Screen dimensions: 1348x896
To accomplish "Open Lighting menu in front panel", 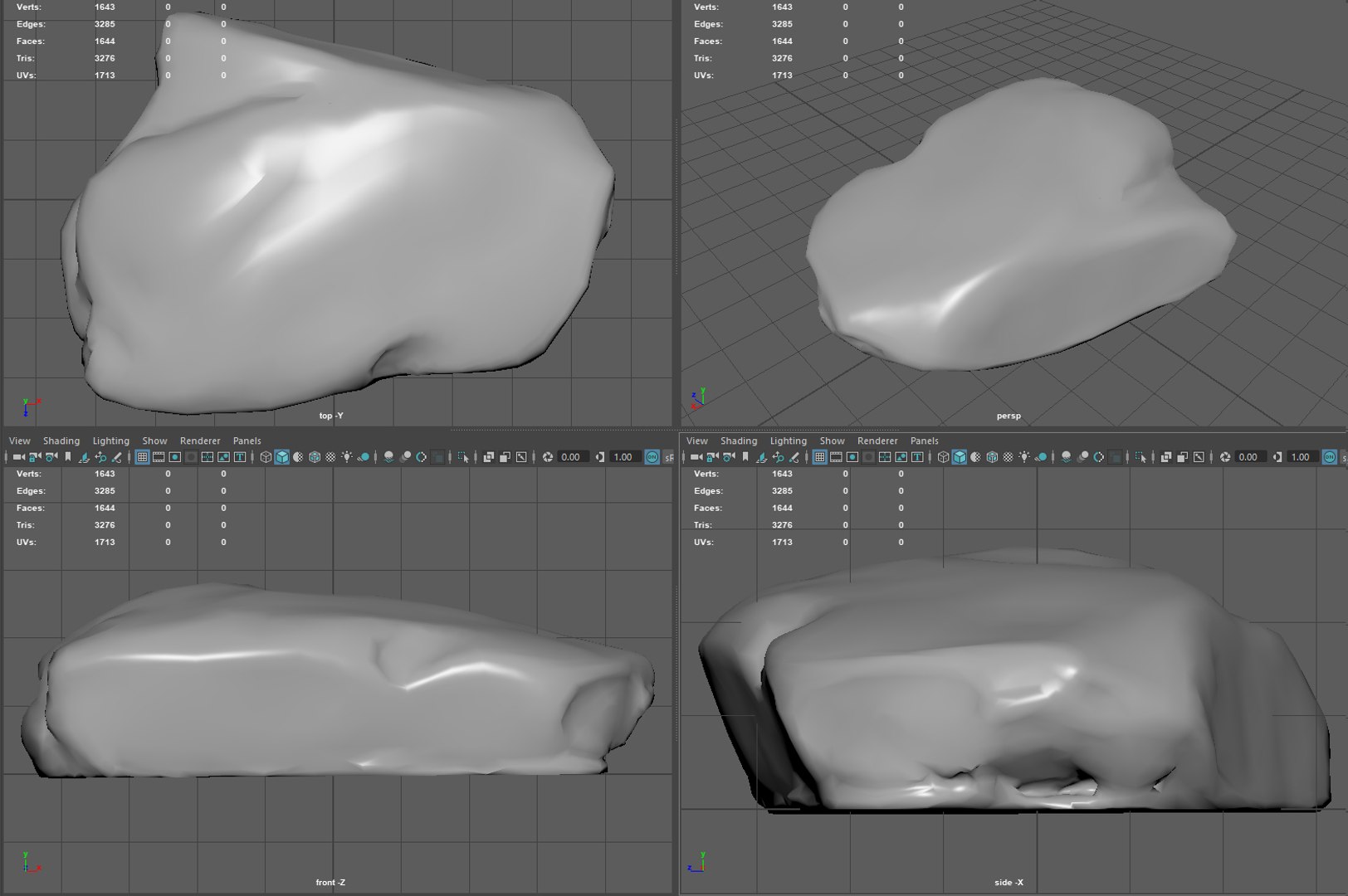I will pyautogui.click(x=110, y=441).
